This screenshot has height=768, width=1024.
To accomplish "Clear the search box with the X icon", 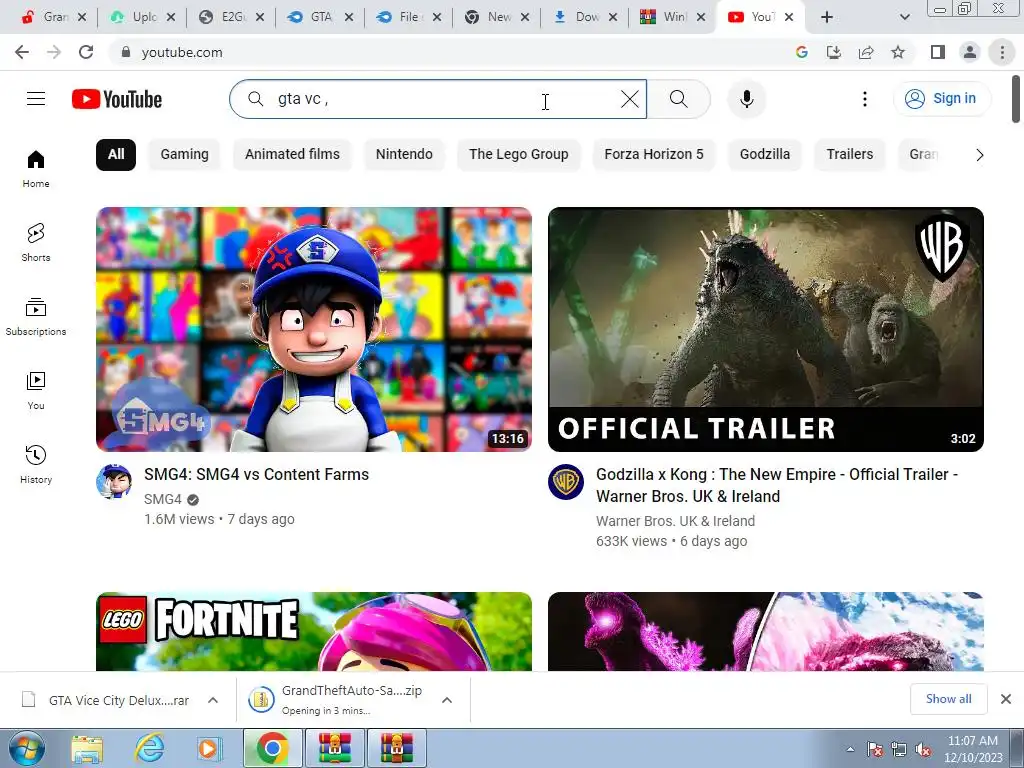I will click(630, 99).
